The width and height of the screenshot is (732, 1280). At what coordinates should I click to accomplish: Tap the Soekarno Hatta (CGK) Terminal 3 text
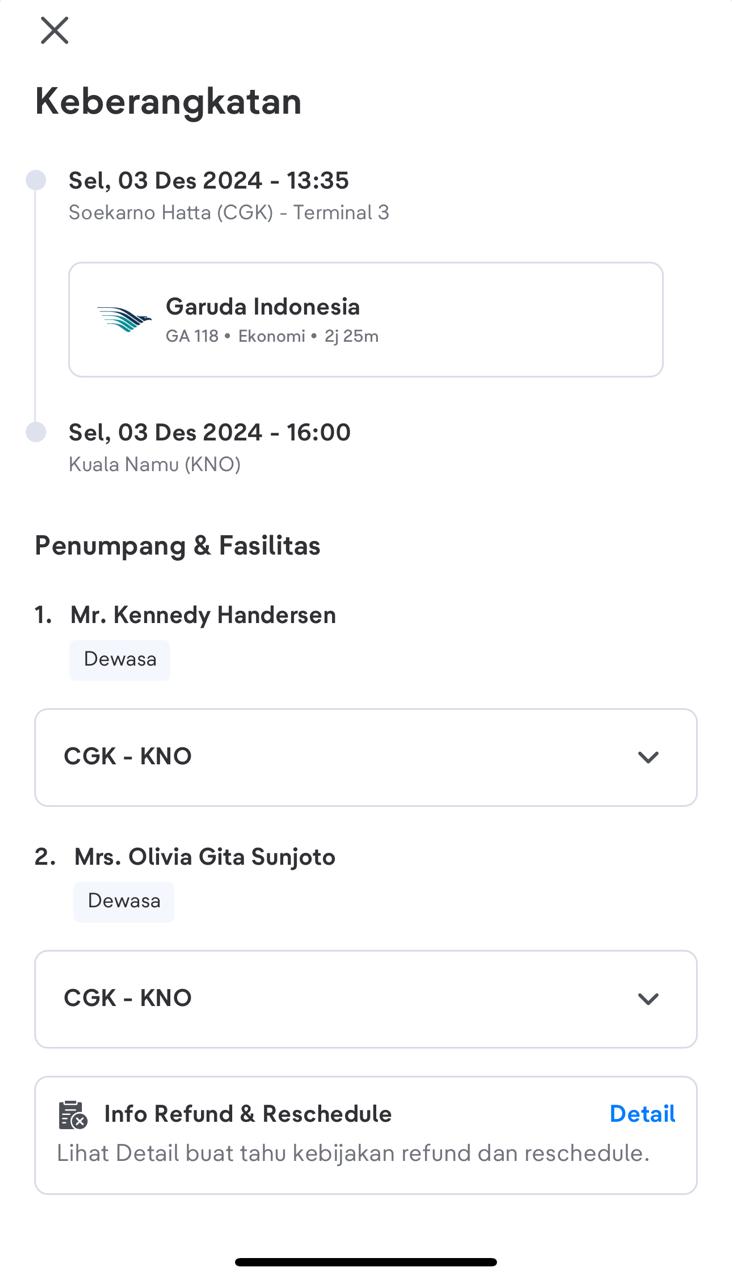pyautogui.click(x=229, y=212)
